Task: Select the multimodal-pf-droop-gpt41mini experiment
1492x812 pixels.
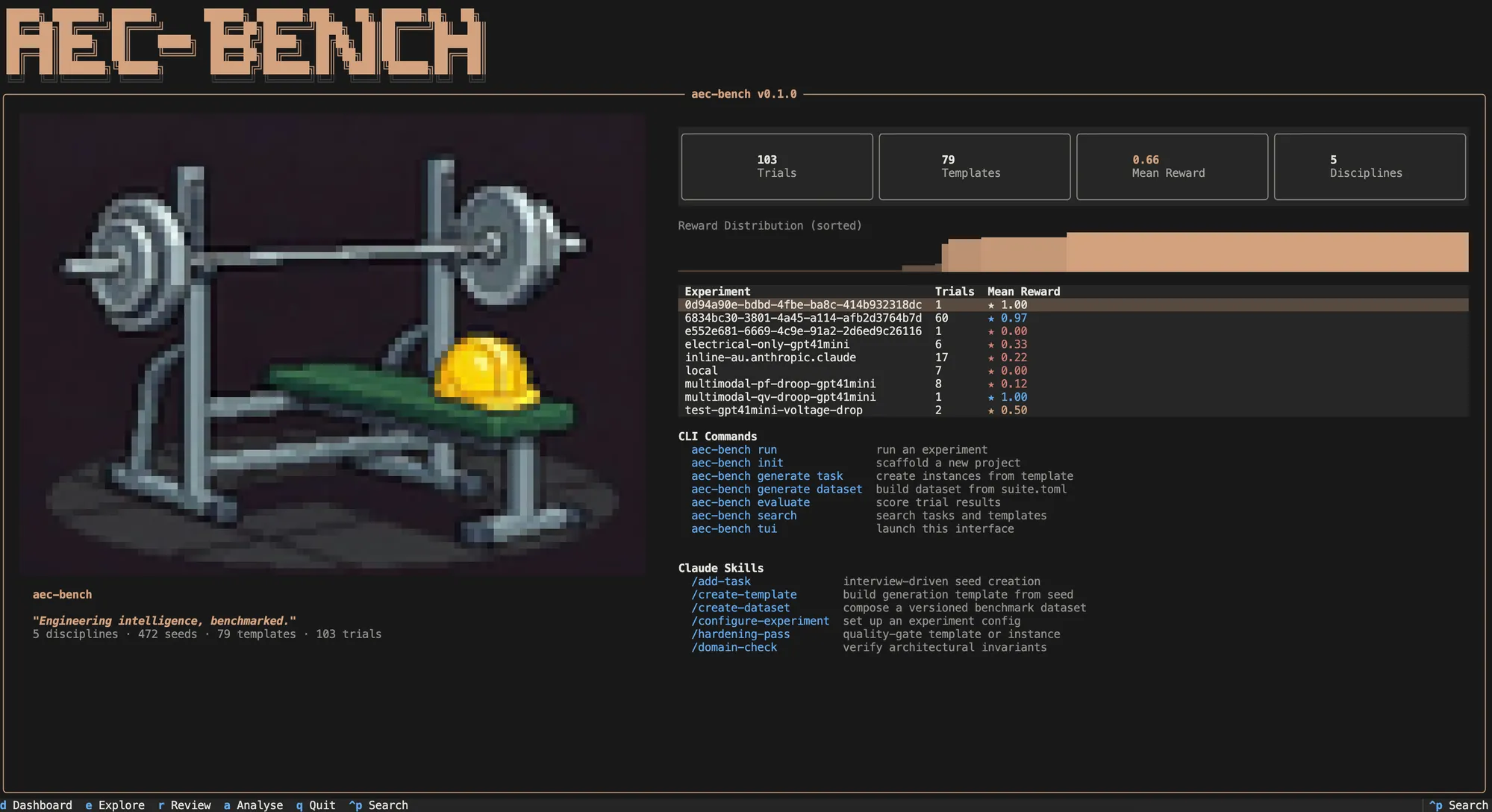Action: pyautogui.click(x=1073, y=384)
